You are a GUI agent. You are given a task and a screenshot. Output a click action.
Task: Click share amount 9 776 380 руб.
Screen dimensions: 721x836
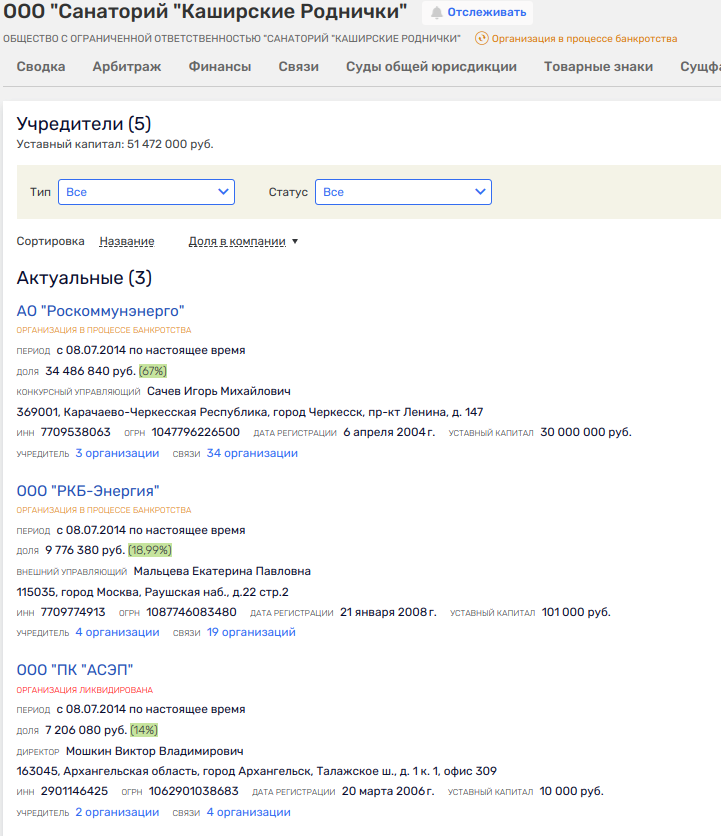pos(85,550)
